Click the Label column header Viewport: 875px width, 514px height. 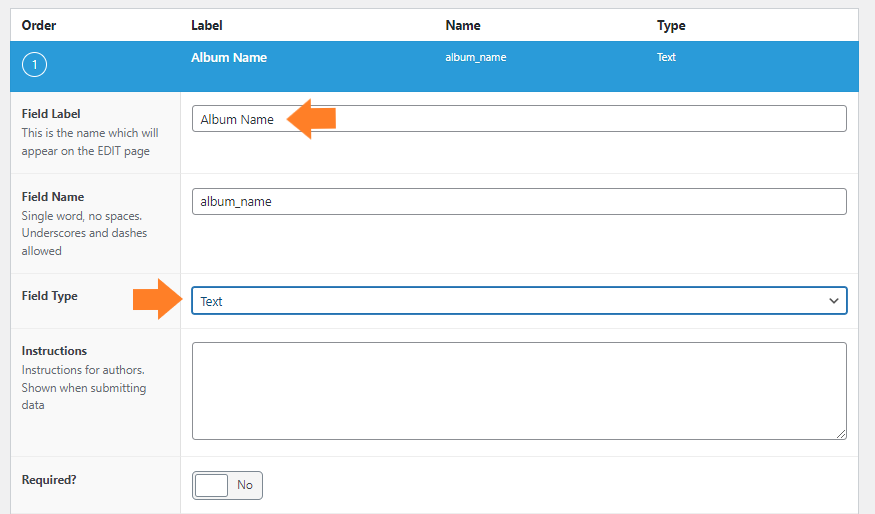[x=206, y=25]
